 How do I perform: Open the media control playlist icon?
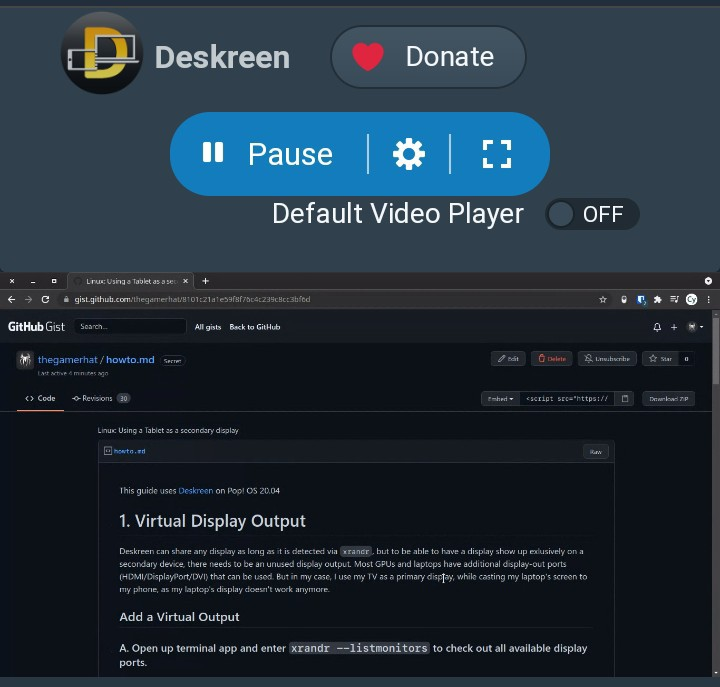coord(674,299)
